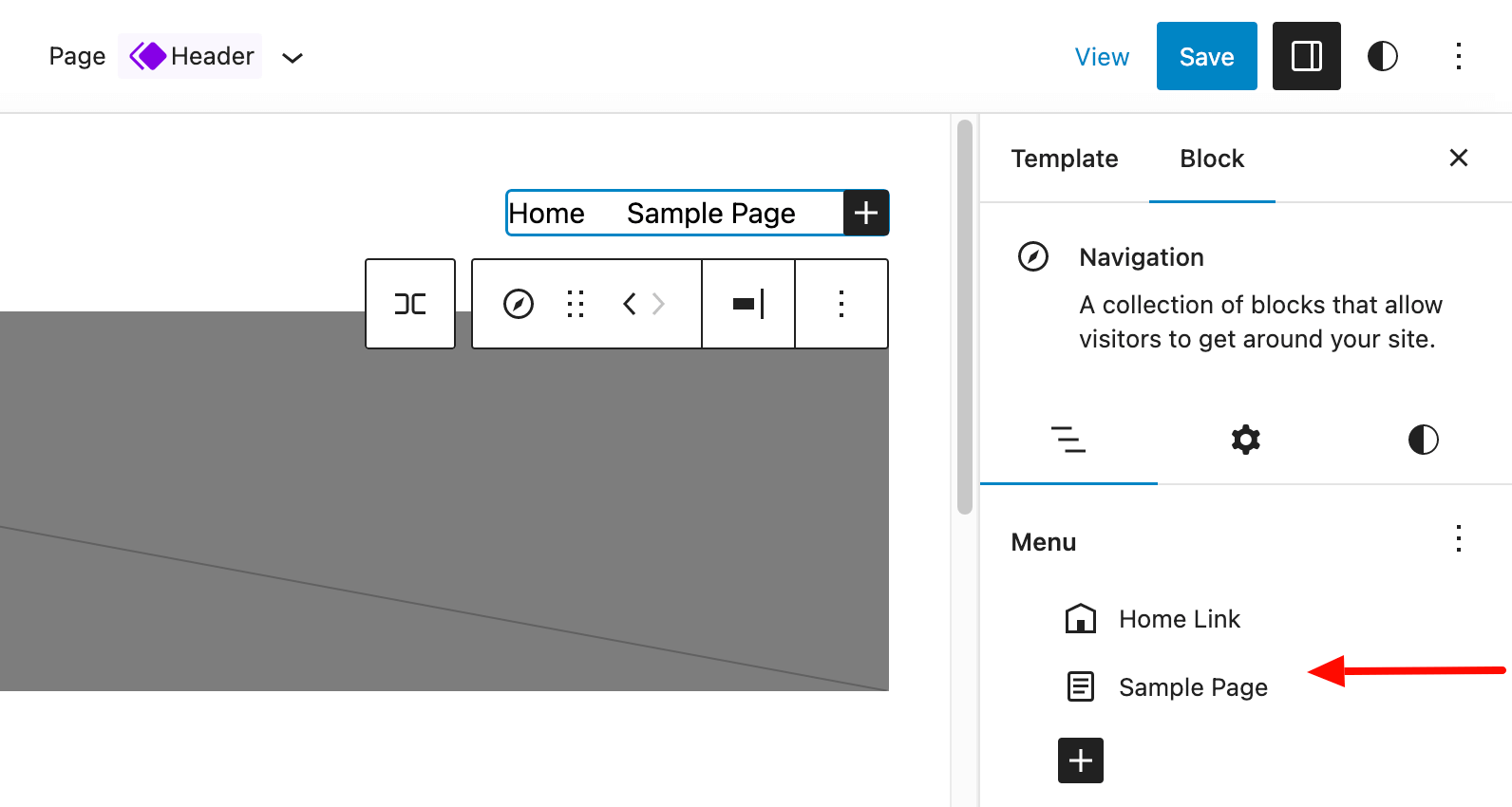
Task: Open the top bar Options three-dot menu
Action: pyautogui.click(x=1458, y=56)
